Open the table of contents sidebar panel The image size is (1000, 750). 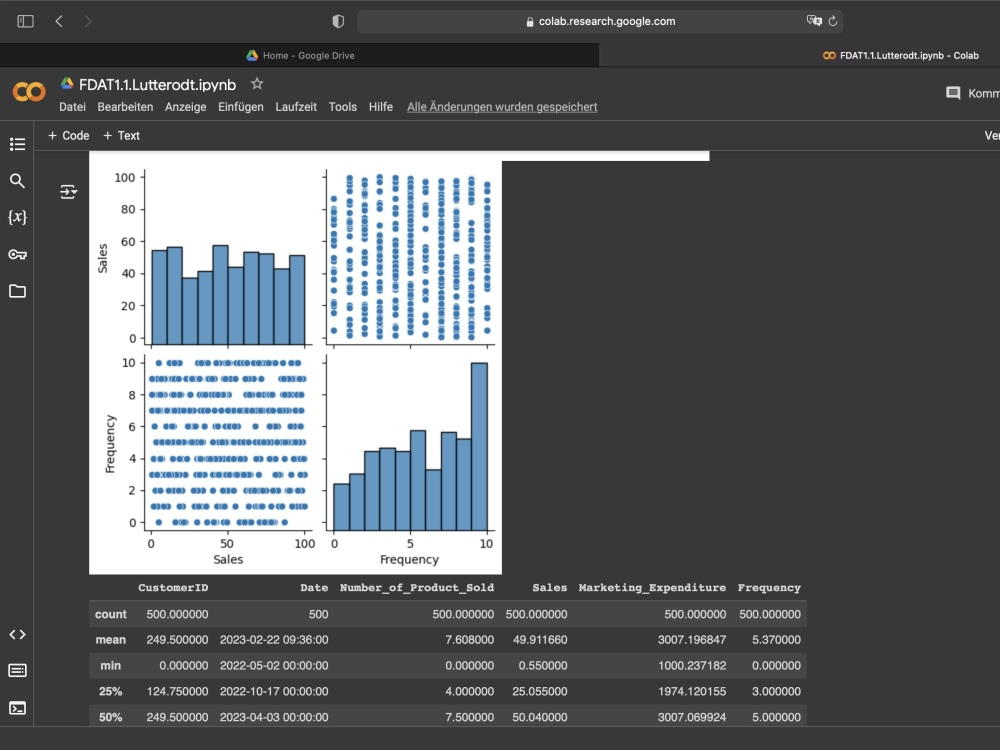pyautogui.click(x=17, y=144)
